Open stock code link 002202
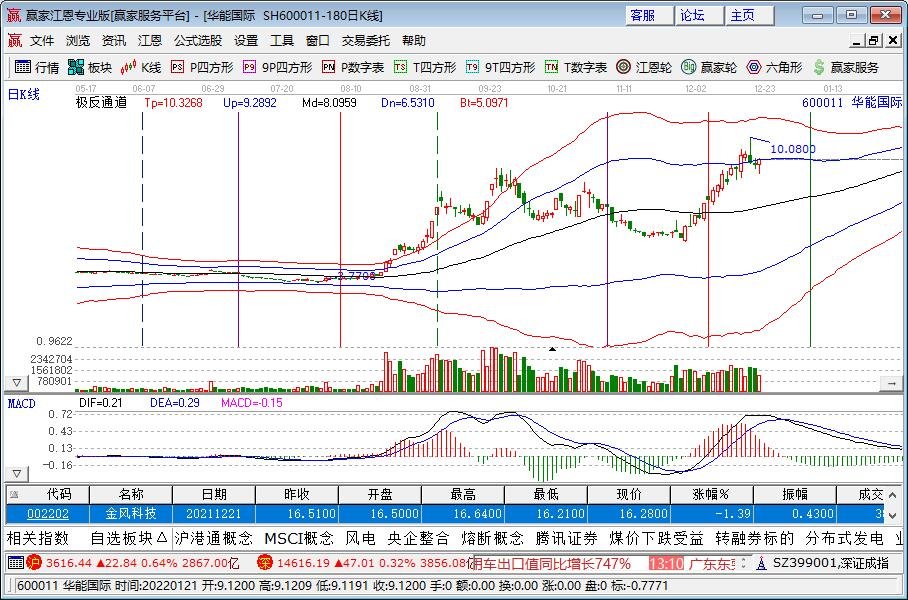Viewport: 908px width, 600px height. click(x=48, y=514)
